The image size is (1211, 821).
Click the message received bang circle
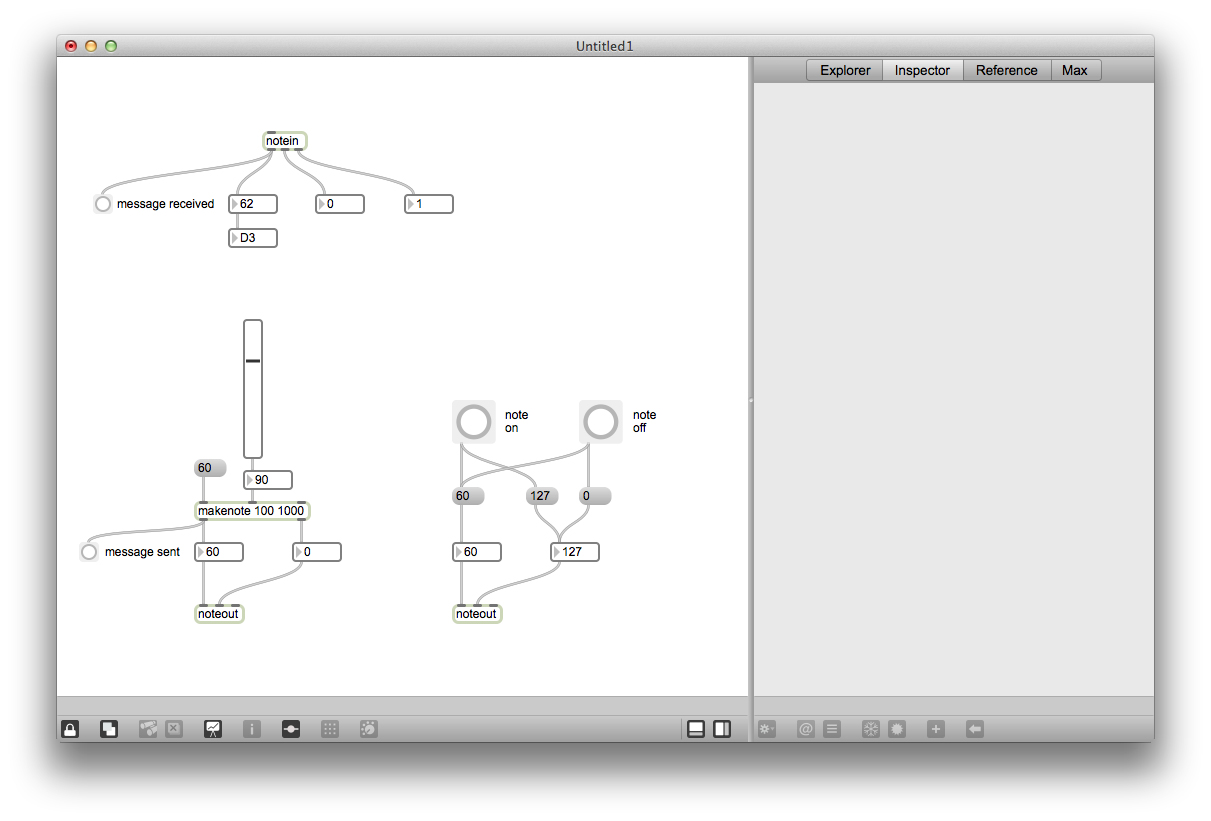(x=103, y=204)
